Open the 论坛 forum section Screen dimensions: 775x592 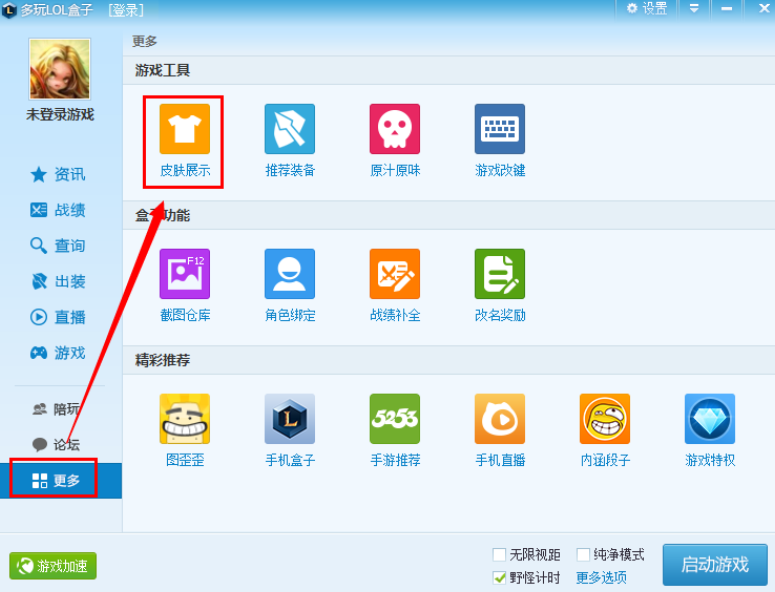[x=56, y=445]
